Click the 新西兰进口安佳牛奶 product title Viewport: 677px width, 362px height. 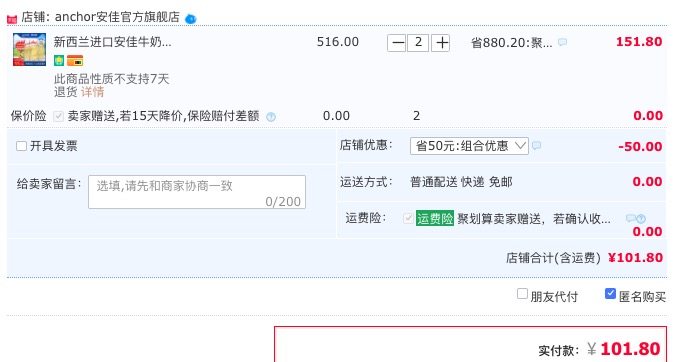[x=112, y=42]
